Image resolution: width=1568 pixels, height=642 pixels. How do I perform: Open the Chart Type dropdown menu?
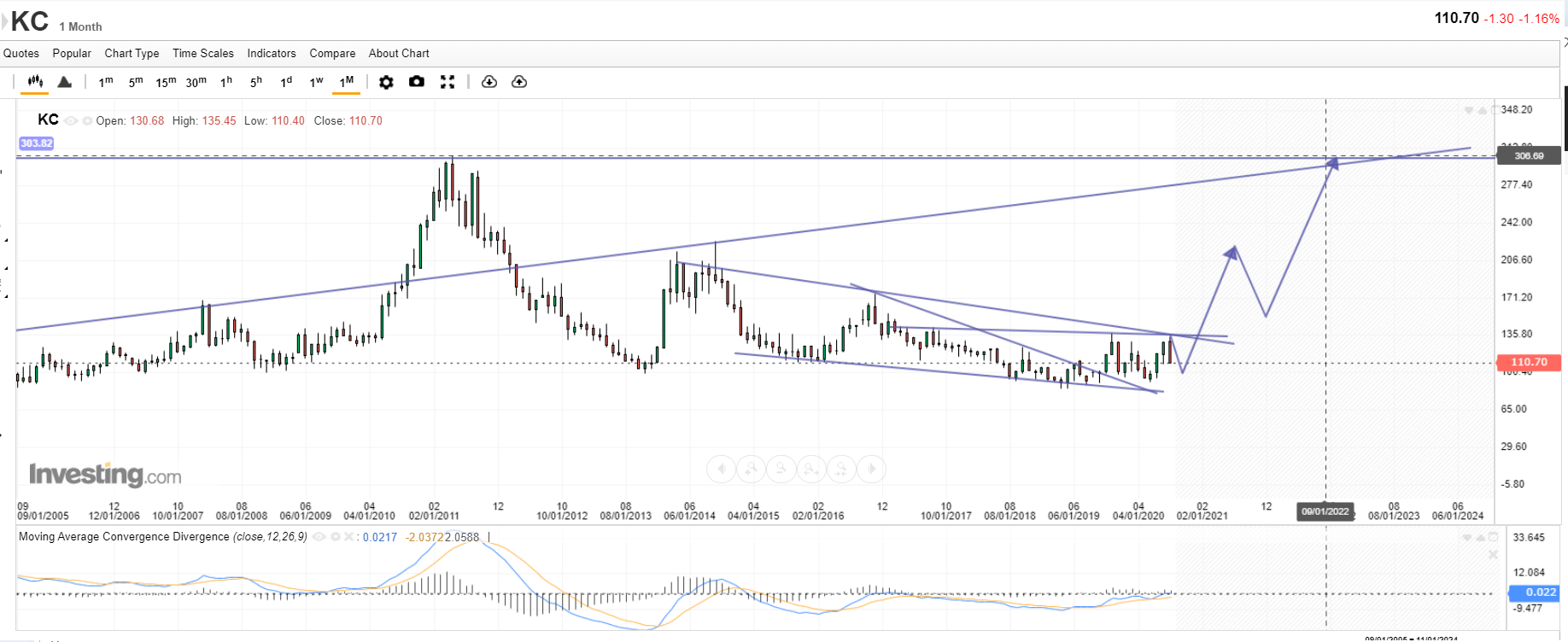(x=132, y=53)
